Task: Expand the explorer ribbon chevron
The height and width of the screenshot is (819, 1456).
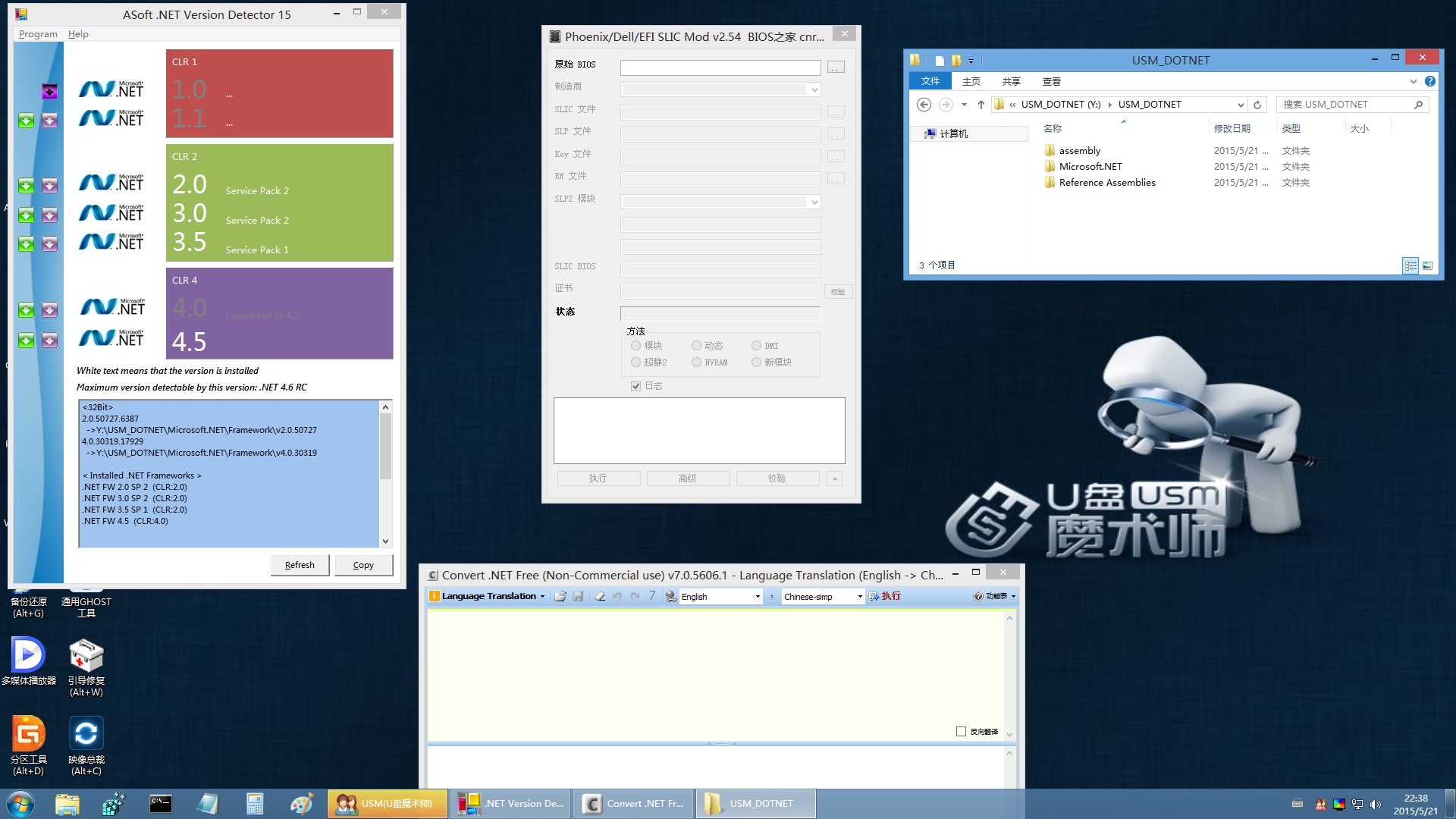Action: pos(1413,81)
